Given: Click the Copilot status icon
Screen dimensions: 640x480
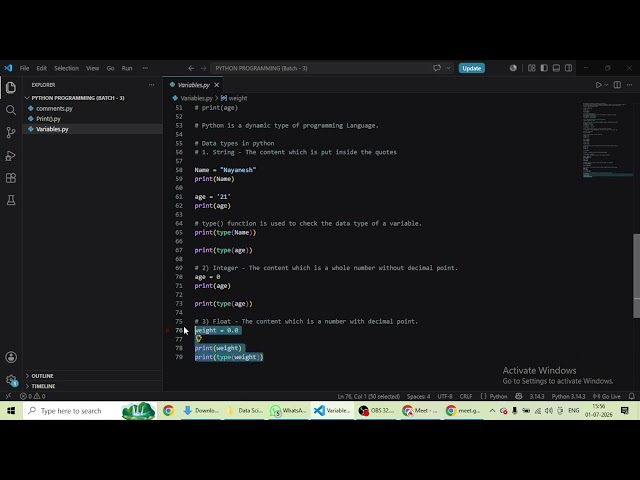Looking at the screenshot, I should click(x=519, y=396).
